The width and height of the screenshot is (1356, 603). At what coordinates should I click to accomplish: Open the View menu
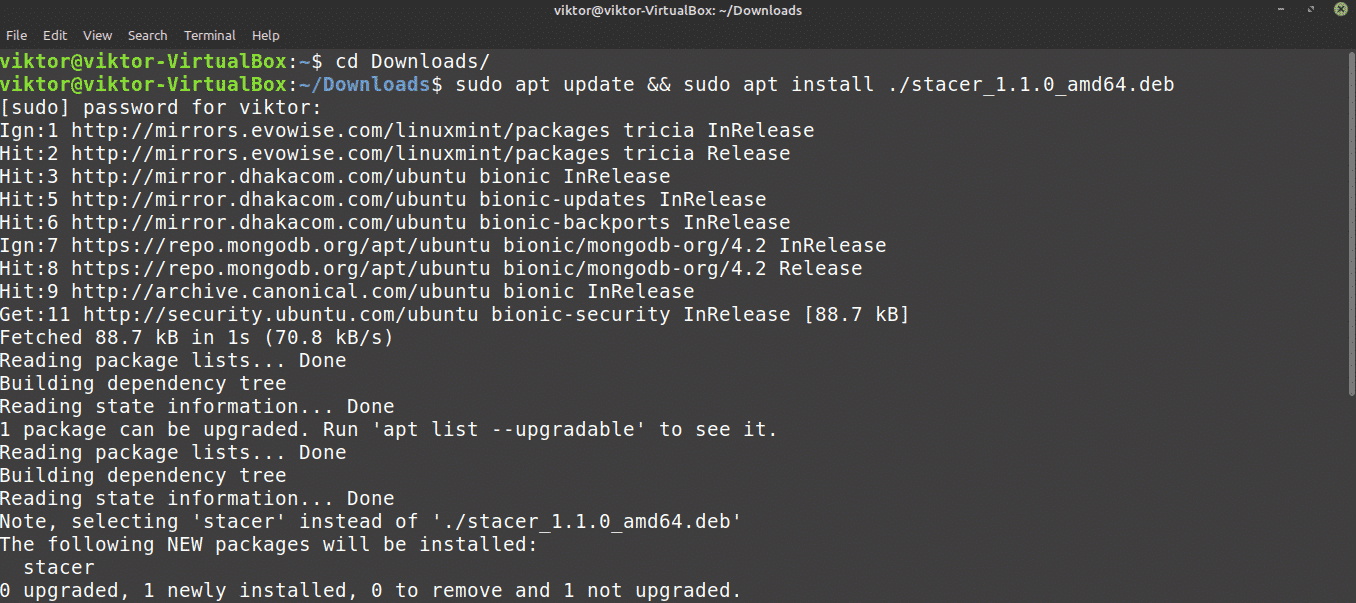97,36
